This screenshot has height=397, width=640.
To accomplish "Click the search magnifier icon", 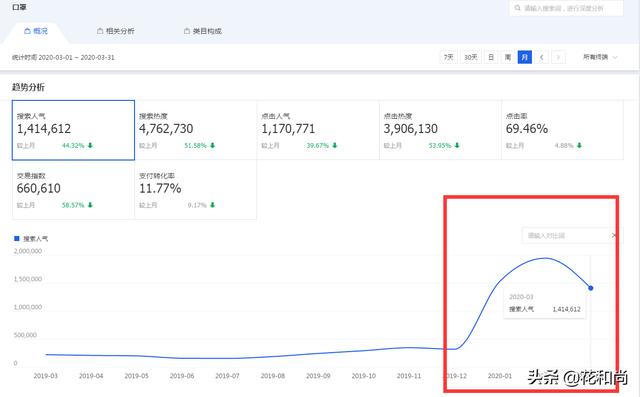I will [517, 8].
